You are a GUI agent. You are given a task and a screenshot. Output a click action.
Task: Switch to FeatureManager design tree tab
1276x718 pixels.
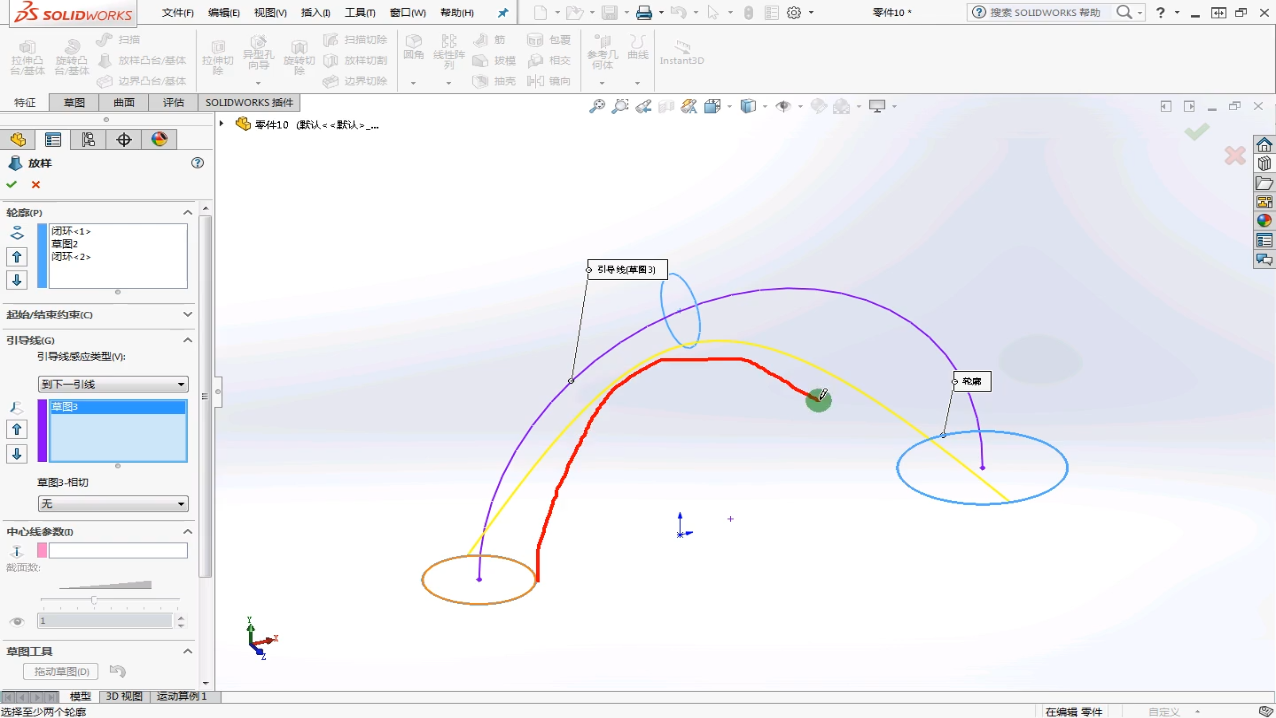point(18,140)
